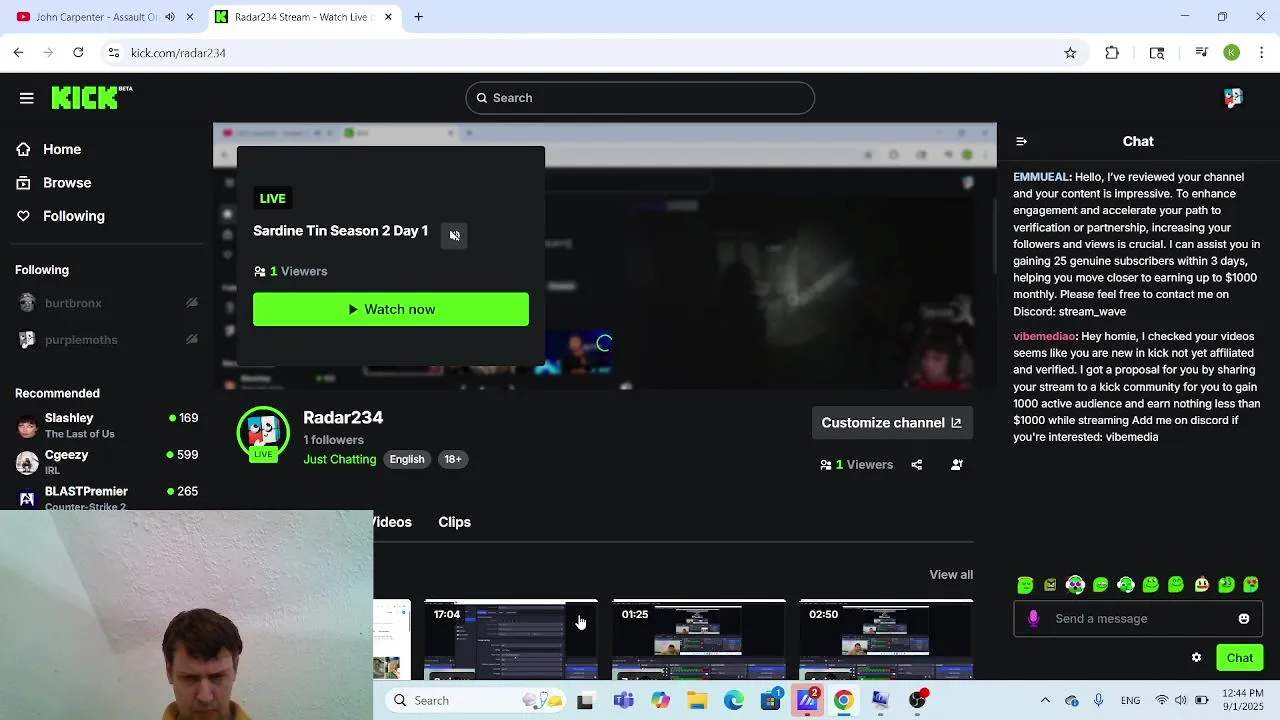Image resolution: width=1280 pixels, height=720 pixels.
Task: Open Chrome media controls icon
Action: coord(1202,53)
